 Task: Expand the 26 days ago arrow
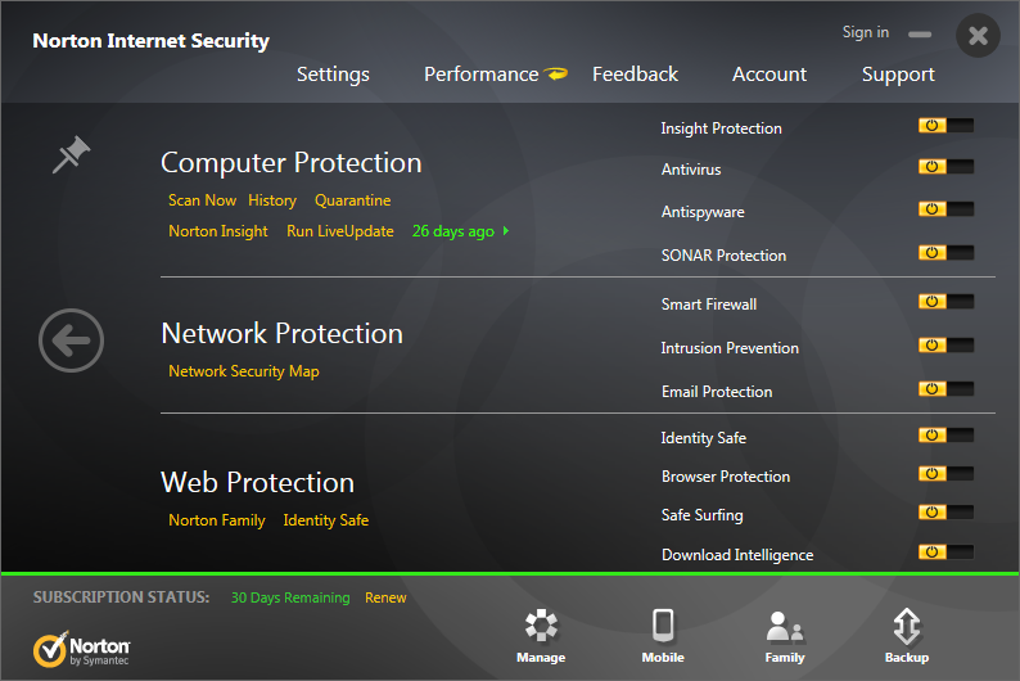point(506,231)
